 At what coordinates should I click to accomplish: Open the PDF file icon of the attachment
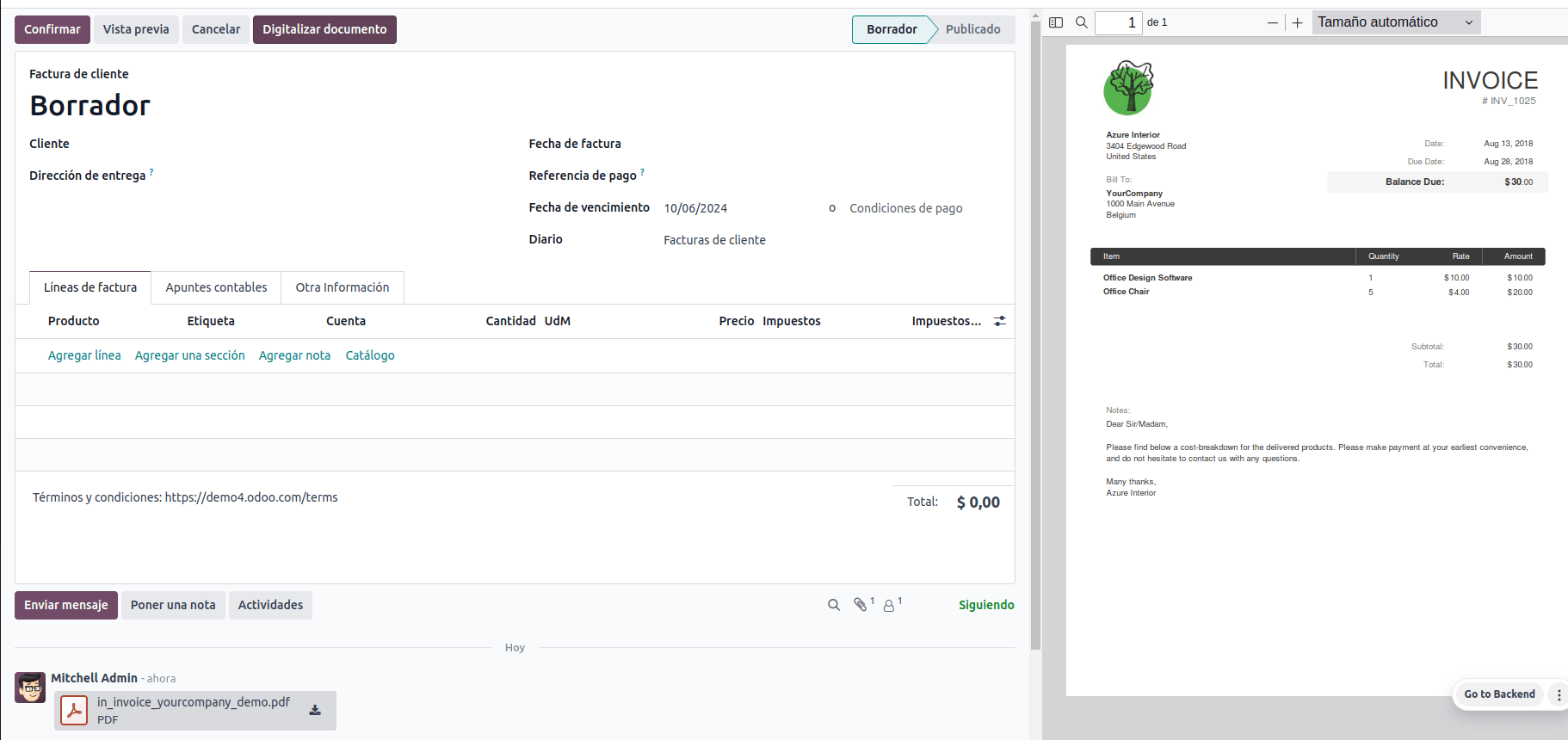point(74,711)
